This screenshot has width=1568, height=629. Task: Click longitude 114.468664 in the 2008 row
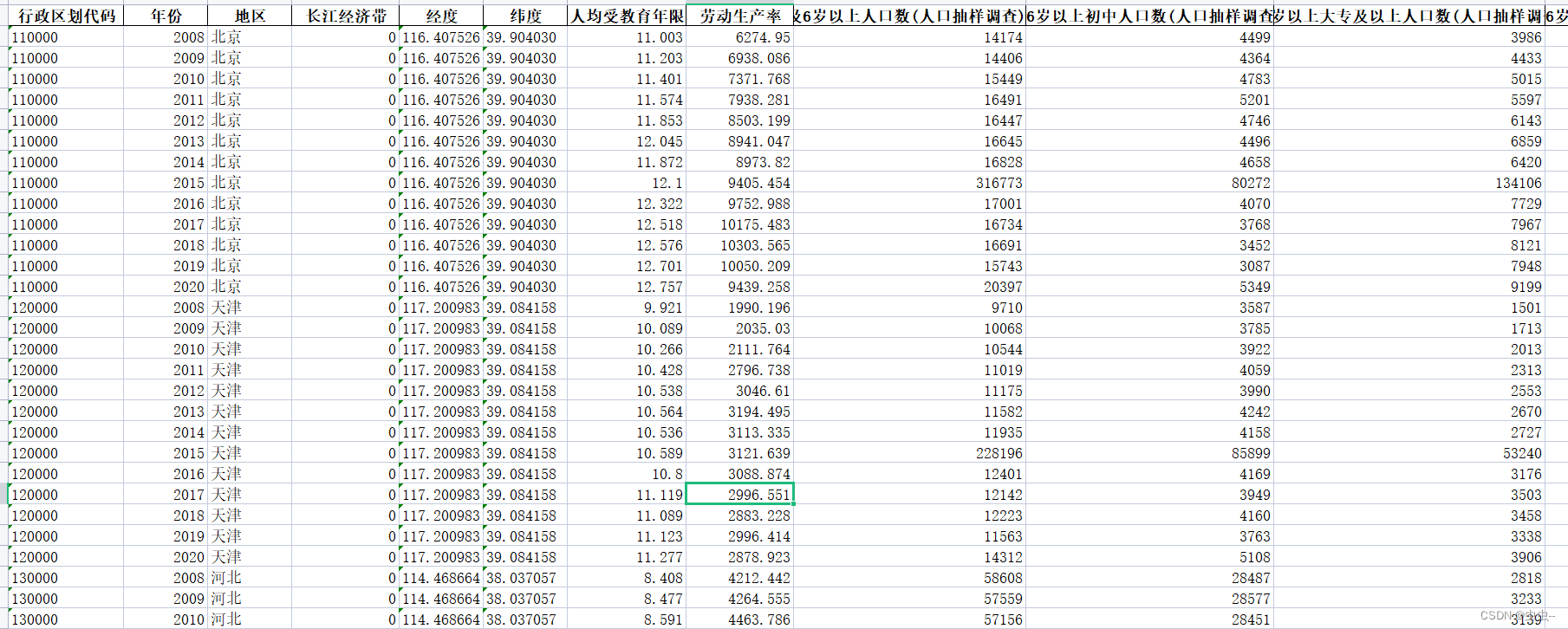(x=441, y=578)
